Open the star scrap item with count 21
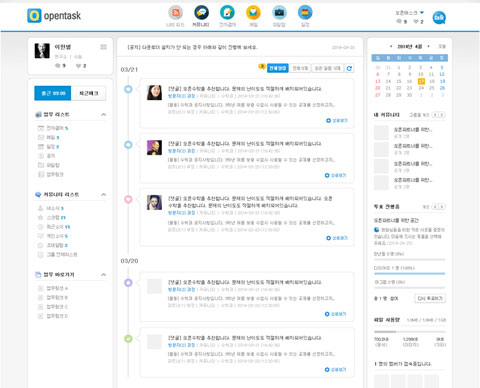The height and width of the screenshot is (388, 480). coord(52,217)
